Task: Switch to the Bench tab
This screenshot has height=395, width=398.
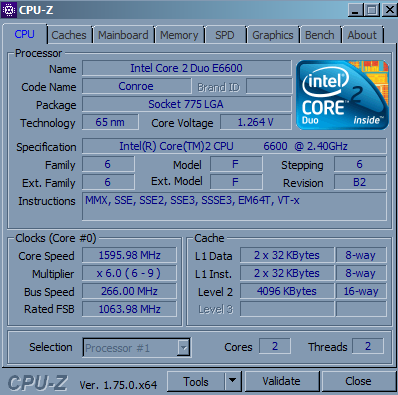Action: coord(320,35)
